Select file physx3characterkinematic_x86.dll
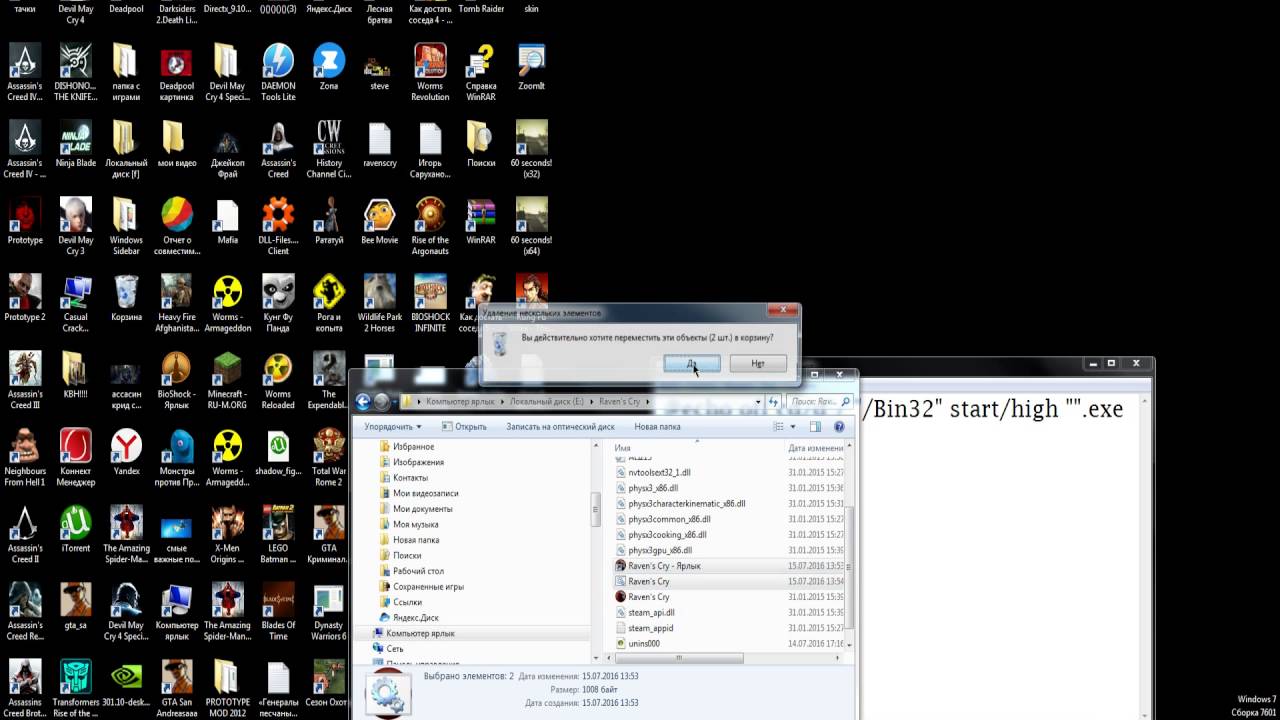Viewport: 1280px width, 720px height. tap(686, 504)
